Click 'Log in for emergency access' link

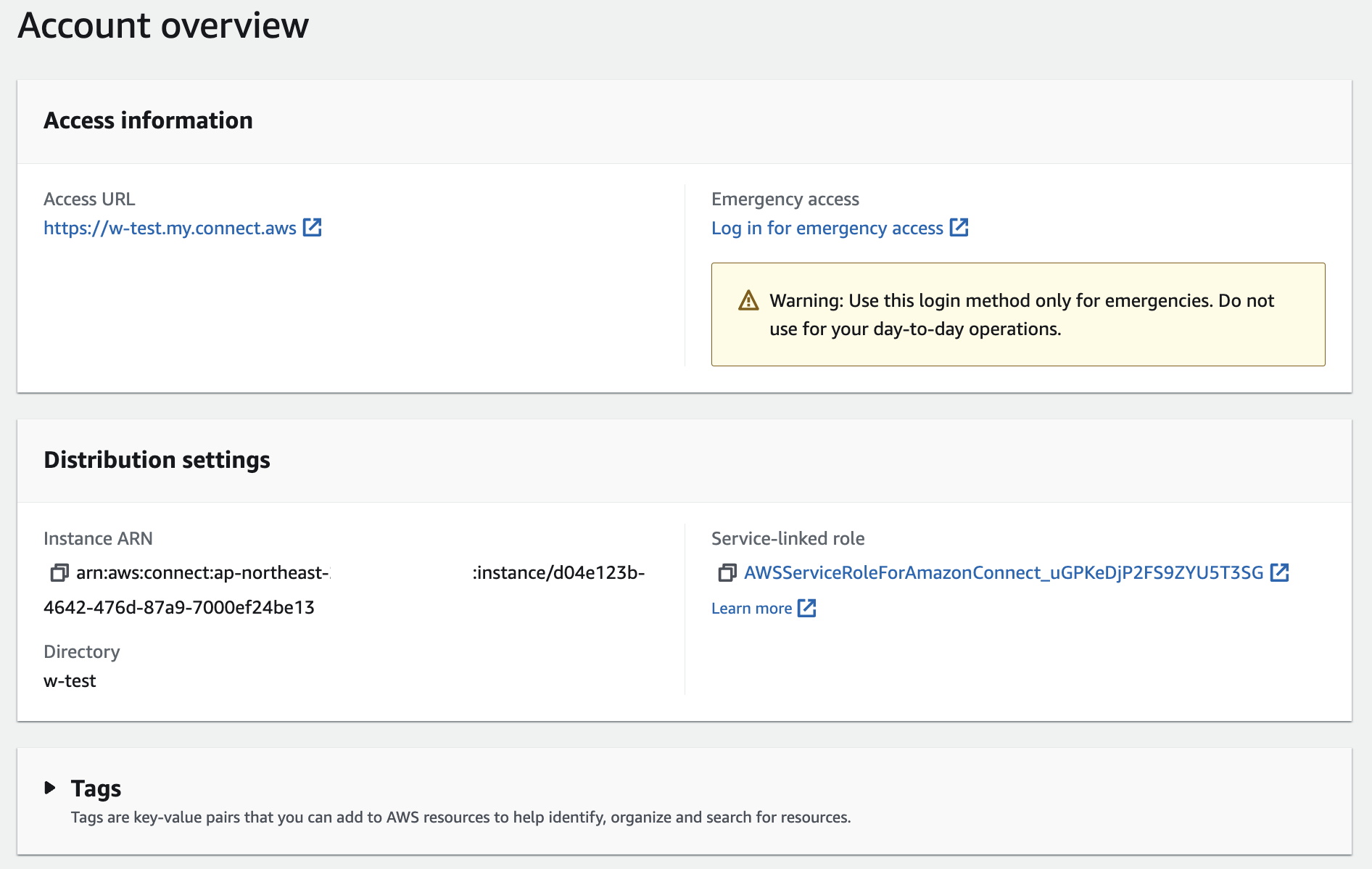pos(827,228)
